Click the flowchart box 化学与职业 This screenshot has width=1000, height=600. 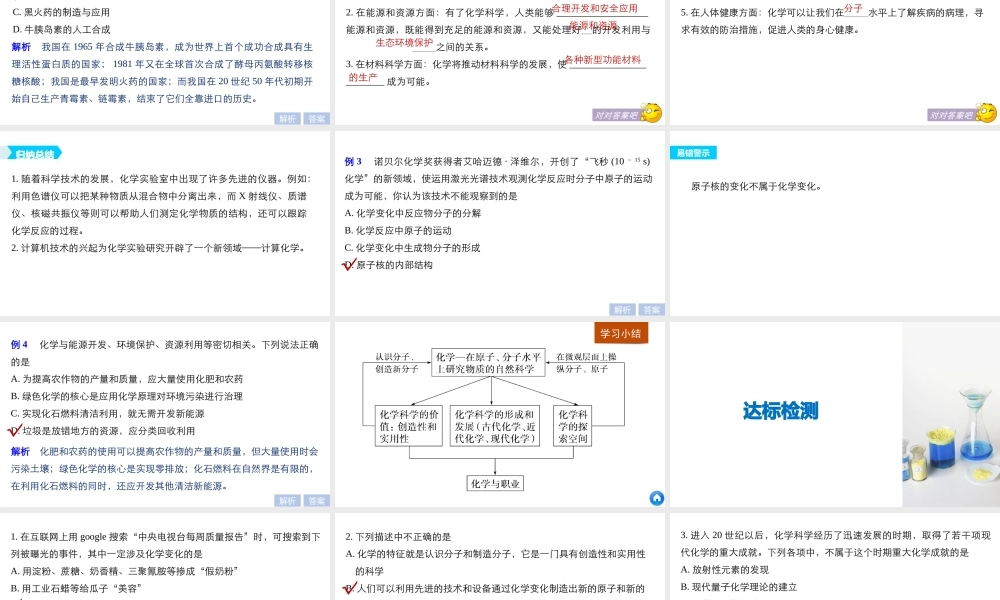point(495,483)
